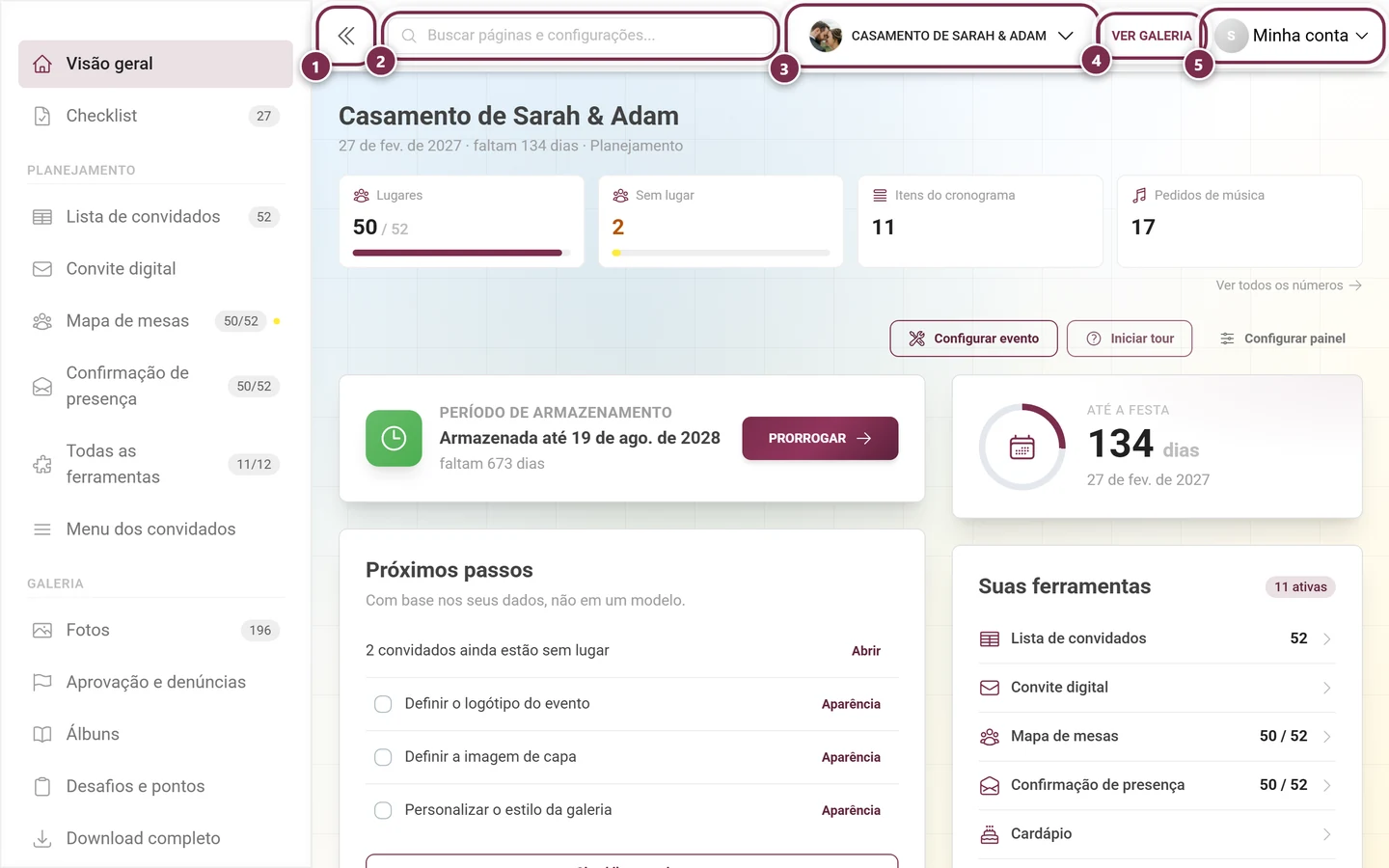Expand Lista de convidados chevron in Suas ferramentas
The height and width of the screenshot is (868, 1389).
(1327, 638)
